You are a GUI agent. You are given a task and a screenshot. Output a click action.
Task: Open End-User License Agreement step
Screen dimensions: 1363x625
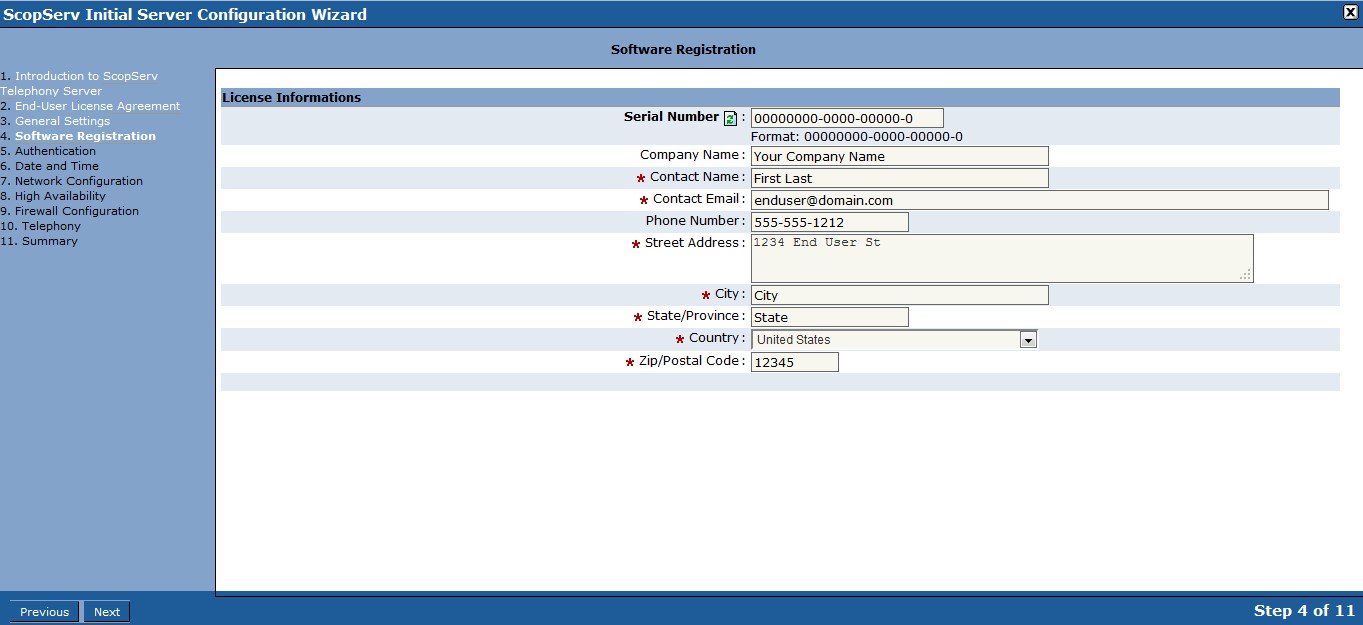pyautogui.click(x=97, y=106)
